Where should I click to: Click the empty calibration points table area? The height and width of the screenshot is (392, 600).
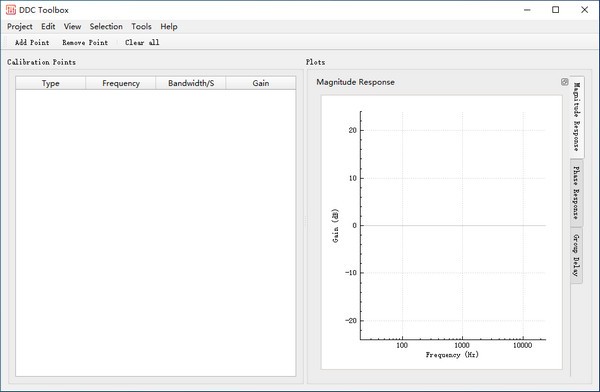pyautogui.click(x=156, y=233)
